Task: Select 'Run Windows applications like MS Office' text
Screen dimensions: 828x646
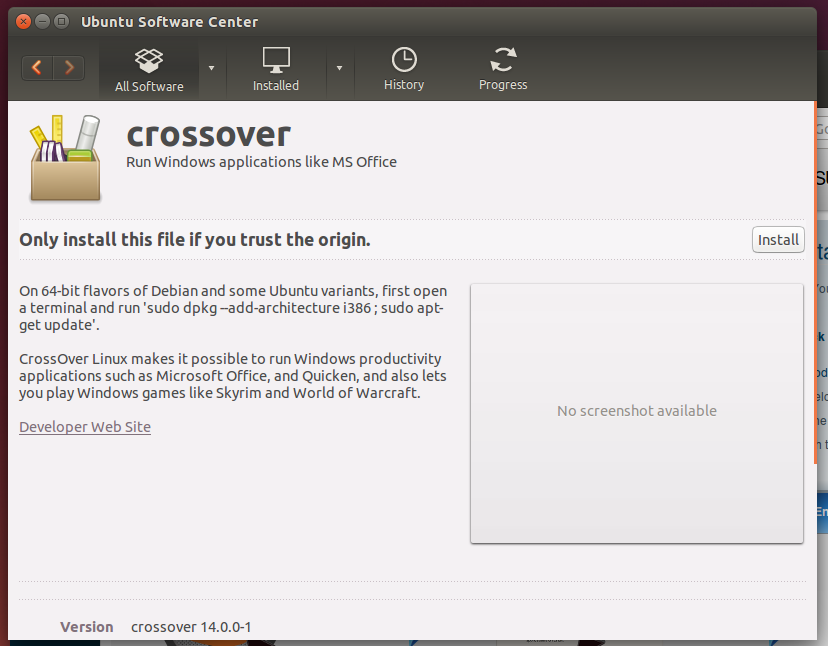Action: point(261,162)
